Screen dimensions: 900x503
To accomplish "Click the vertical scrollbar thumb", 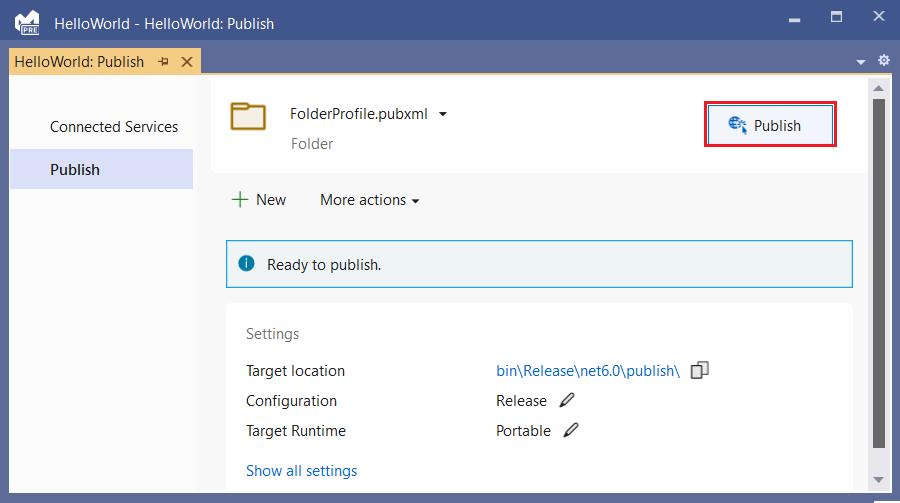I will pos(879,273).
